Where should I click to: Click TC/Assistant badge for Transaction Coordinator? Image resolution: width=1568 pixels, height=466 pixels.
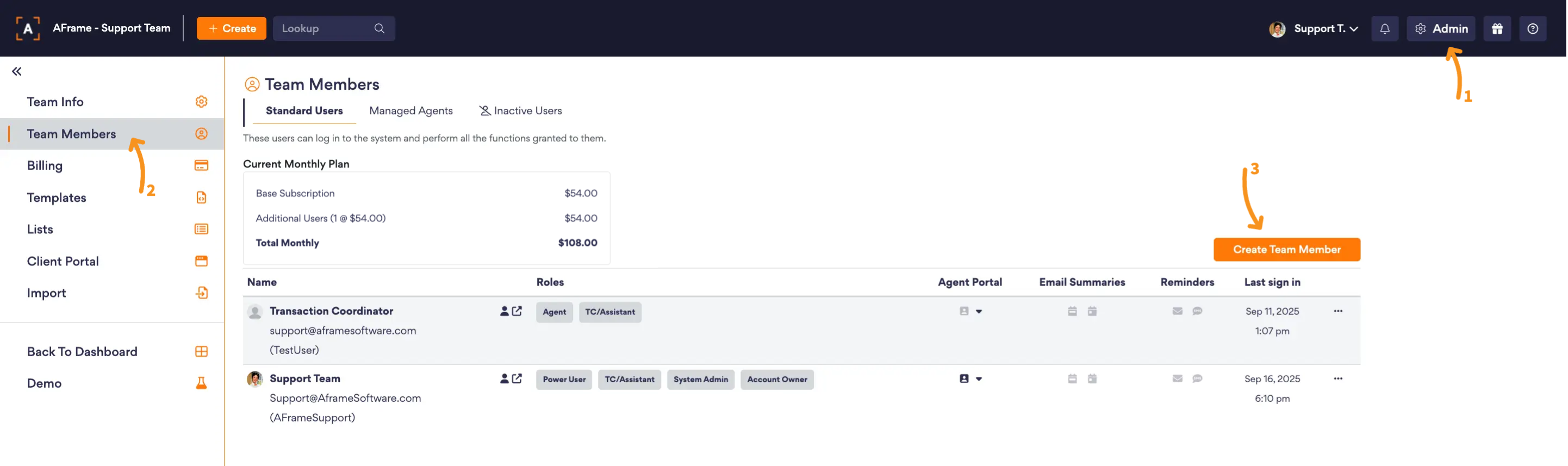tap(610, 312)
